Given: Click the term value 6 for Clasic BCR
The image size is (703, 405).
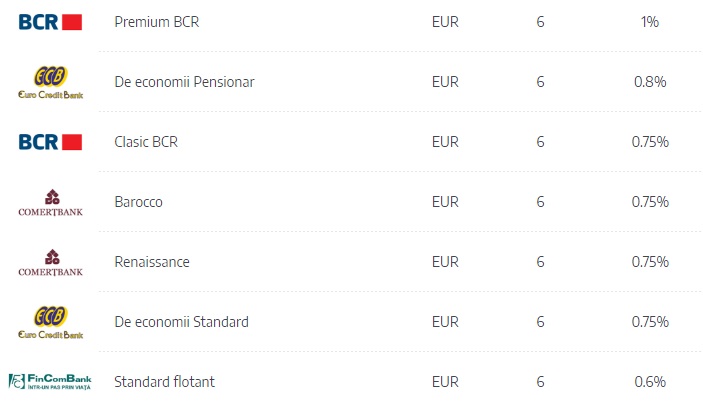Looking at the screenshot, I should [540, 142].
